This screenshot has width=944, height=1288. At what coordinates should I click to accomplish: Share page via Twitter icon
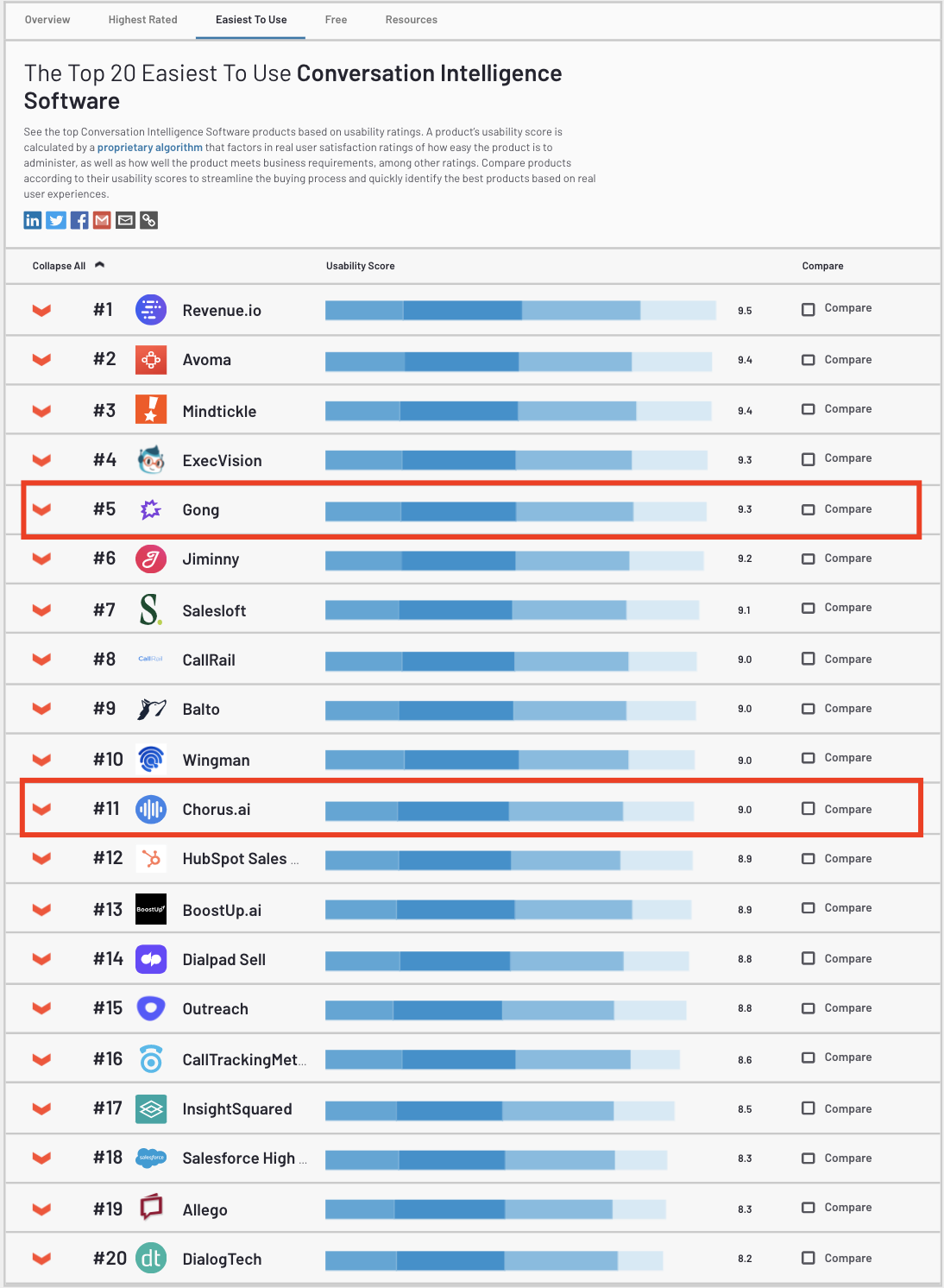[56, 220]
